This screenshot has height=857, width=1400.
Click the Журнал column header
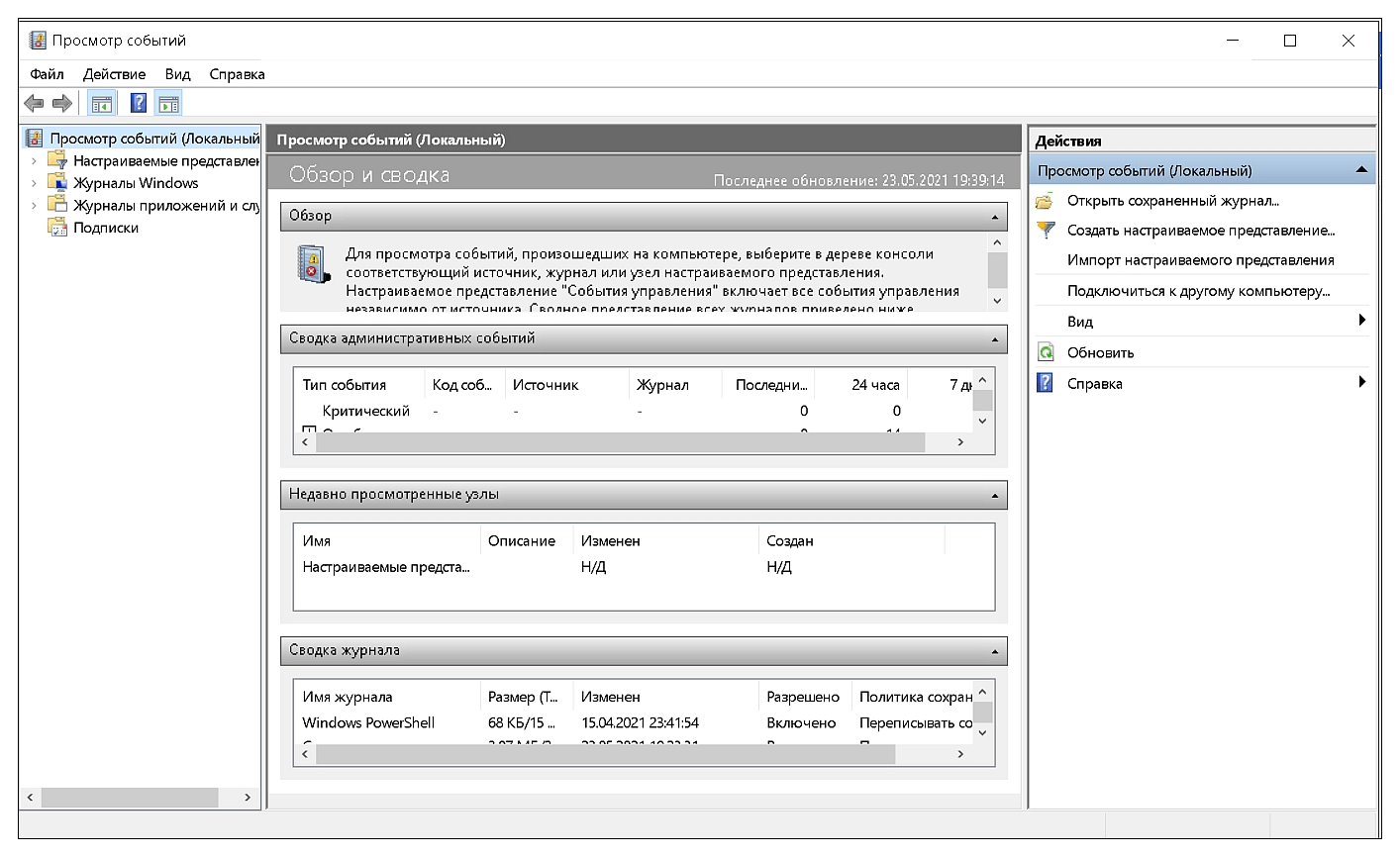click(674, 385)
